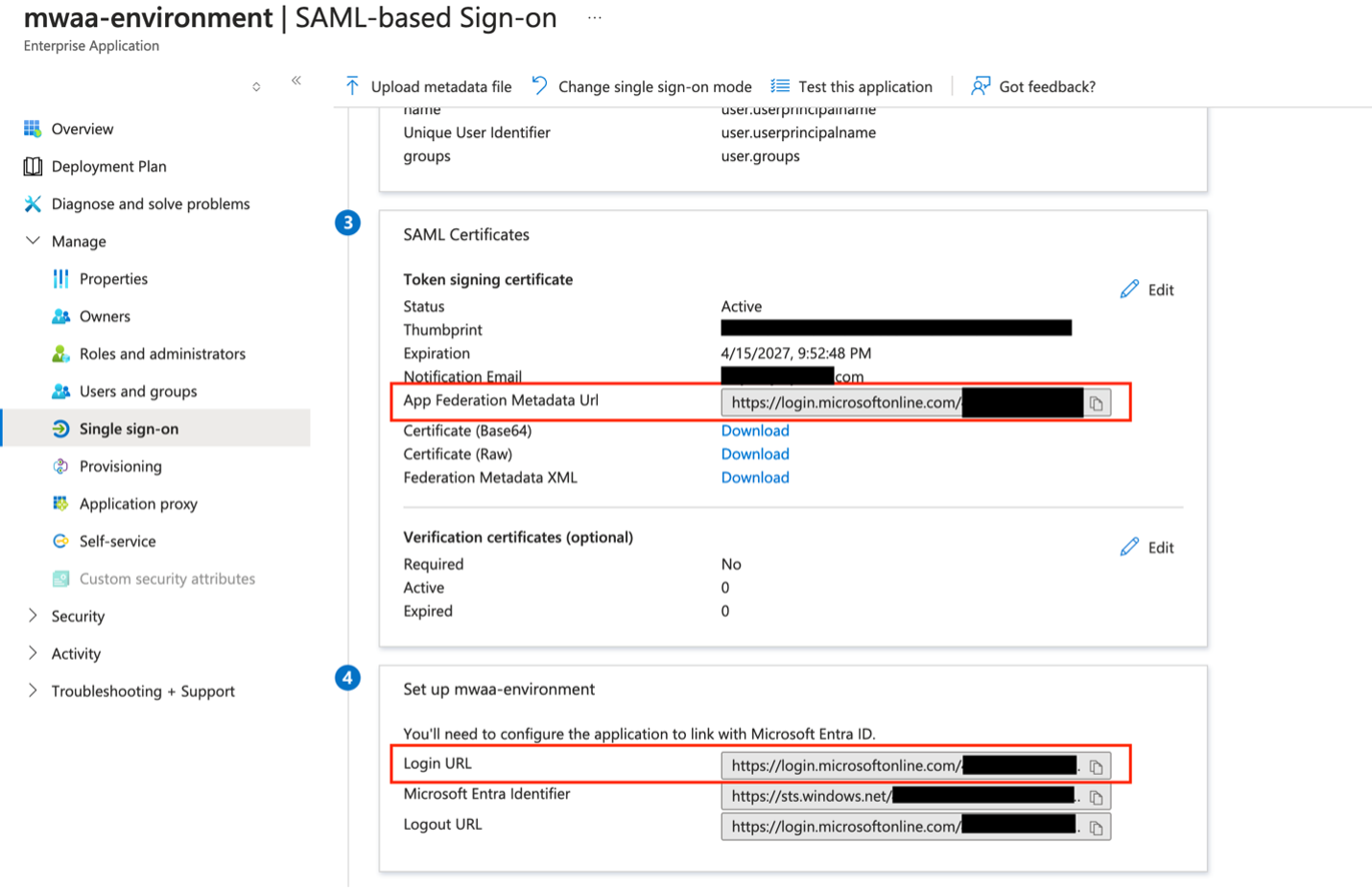Copy the Microsoft Entra Identifier value
Image resolution: width=1372 pixels, height=890 pixels.
tap(1097, 796)
